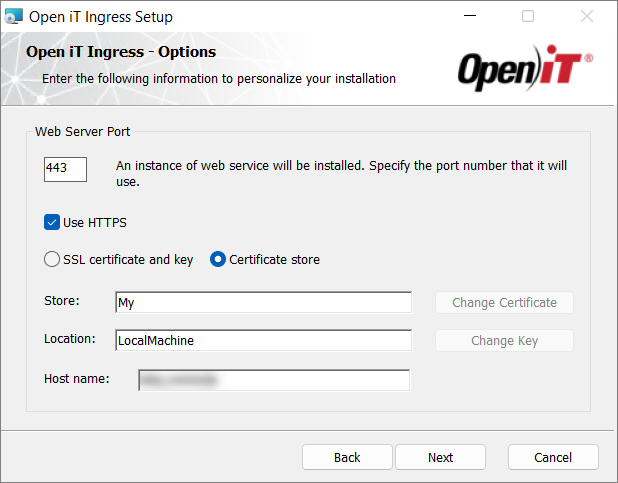
Task: Click the Host name input field
Action: click(274, 380)
